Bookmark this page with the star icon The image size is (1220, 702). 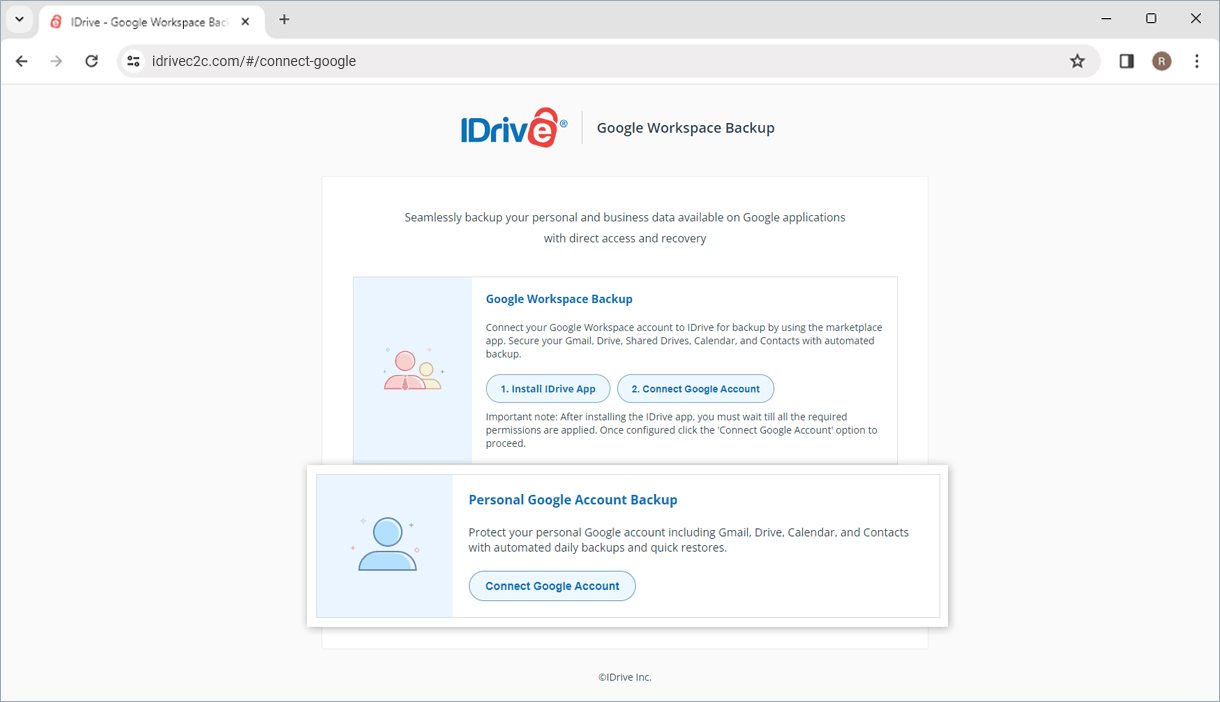point(1077,61)
